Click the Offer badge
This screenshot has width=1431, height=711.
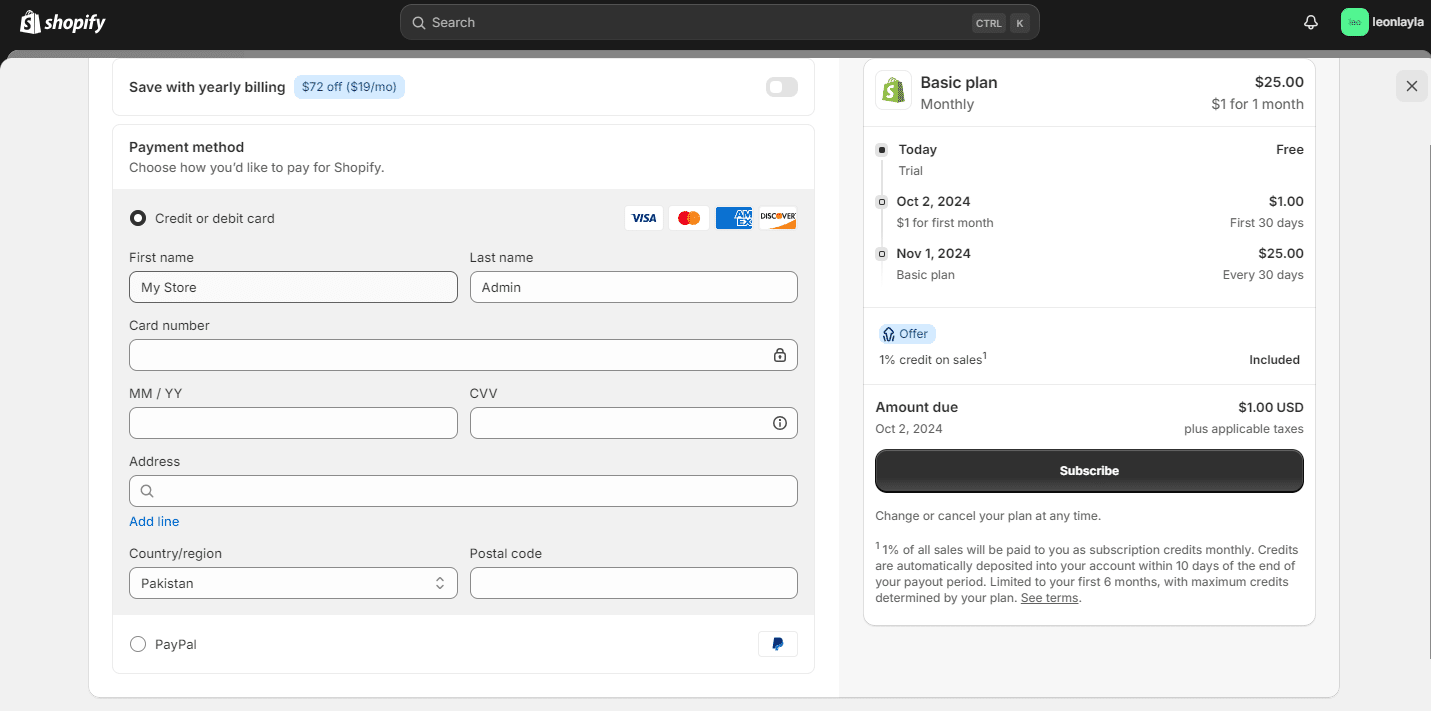pyautogui.click(x=906, y=333)
